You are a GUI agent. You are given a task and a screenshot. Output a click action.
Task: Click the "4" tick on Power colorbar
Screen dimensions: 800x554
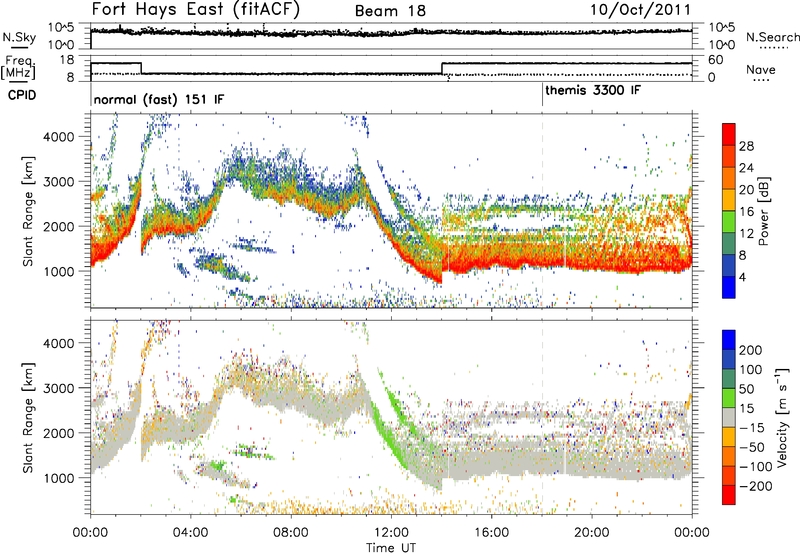pos(742,278)
